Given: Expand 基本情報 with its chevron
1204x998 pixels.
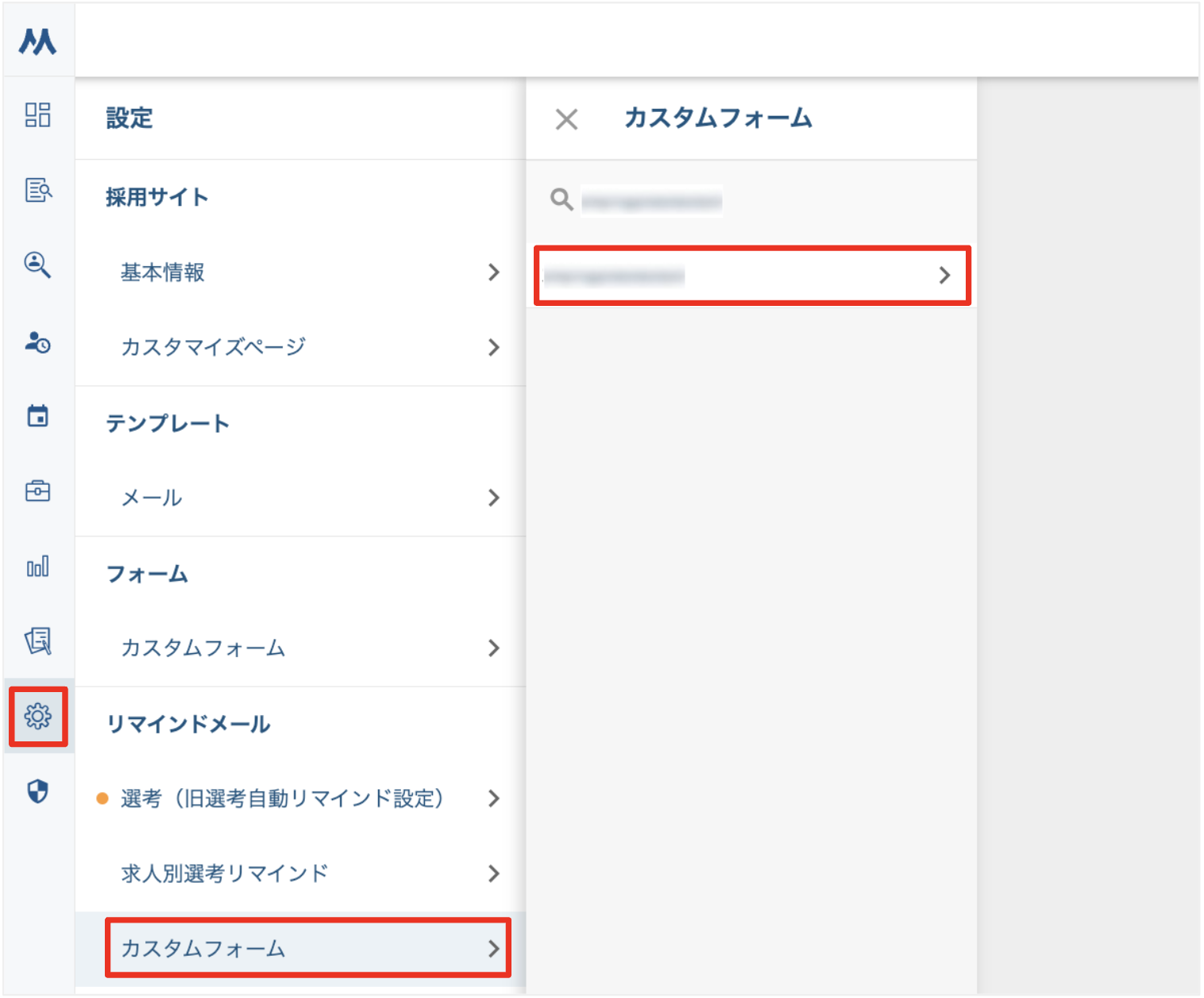Looking at the screenshot, I should point(494,273).
